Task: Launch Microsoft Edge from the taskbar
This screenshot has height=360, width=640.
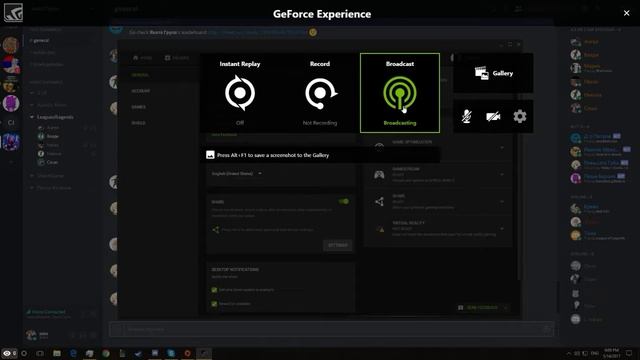Action: click(73, 353)
